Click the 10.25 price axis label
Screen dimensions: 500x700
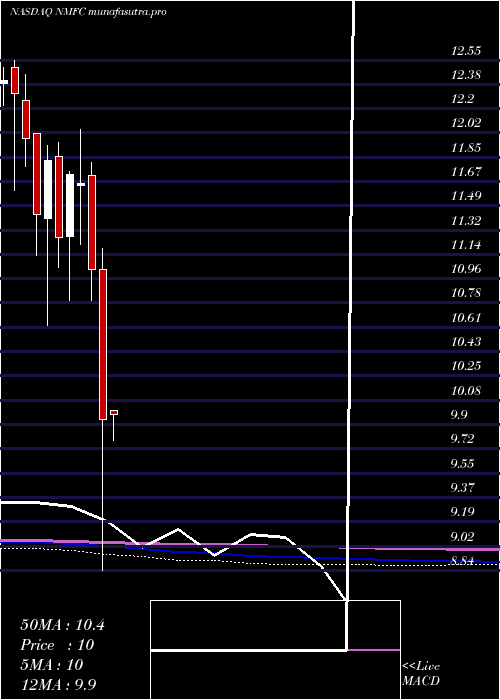coord(466,366)
